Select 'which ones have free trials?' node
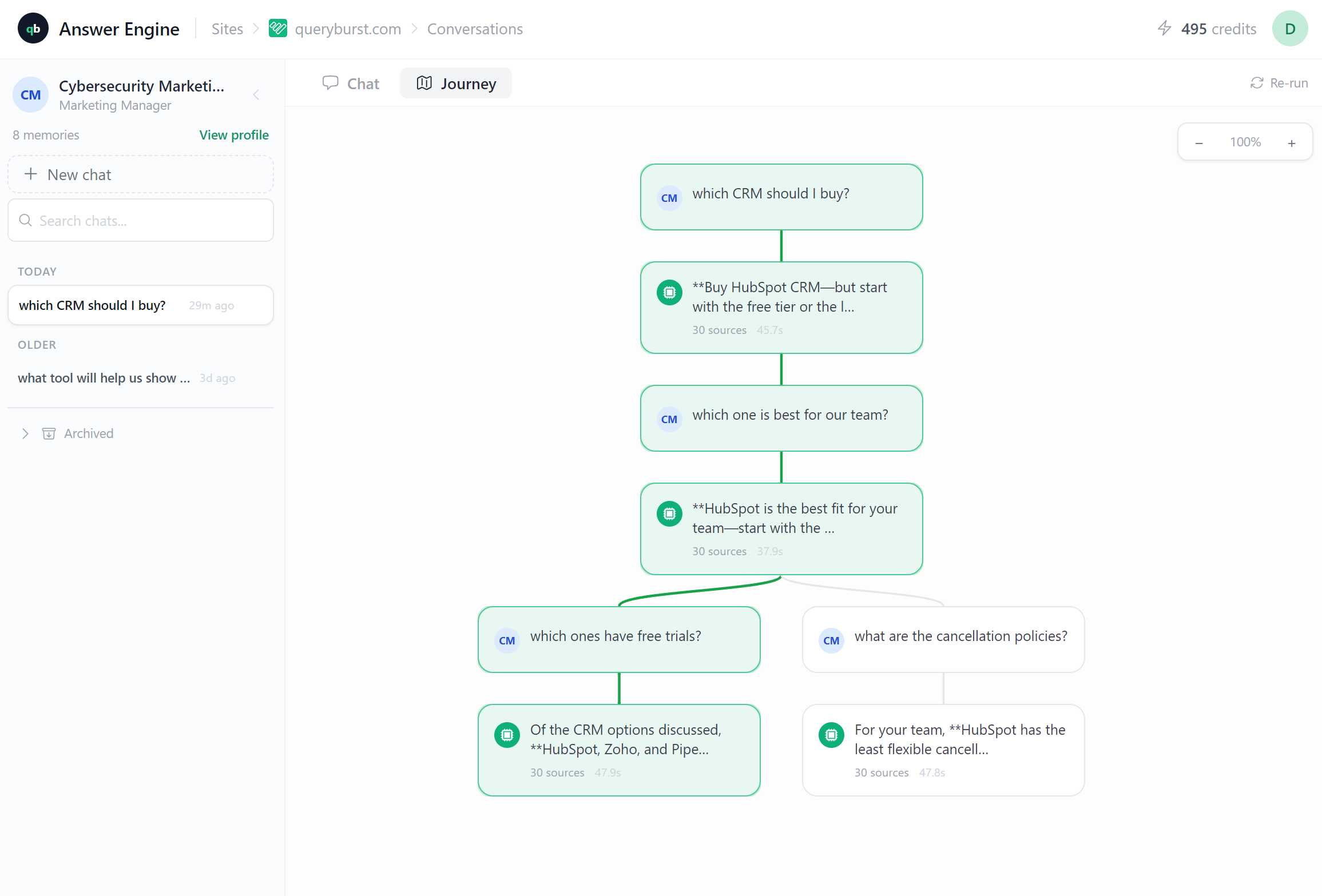The image size is (1322, 896). pos(619,640)
